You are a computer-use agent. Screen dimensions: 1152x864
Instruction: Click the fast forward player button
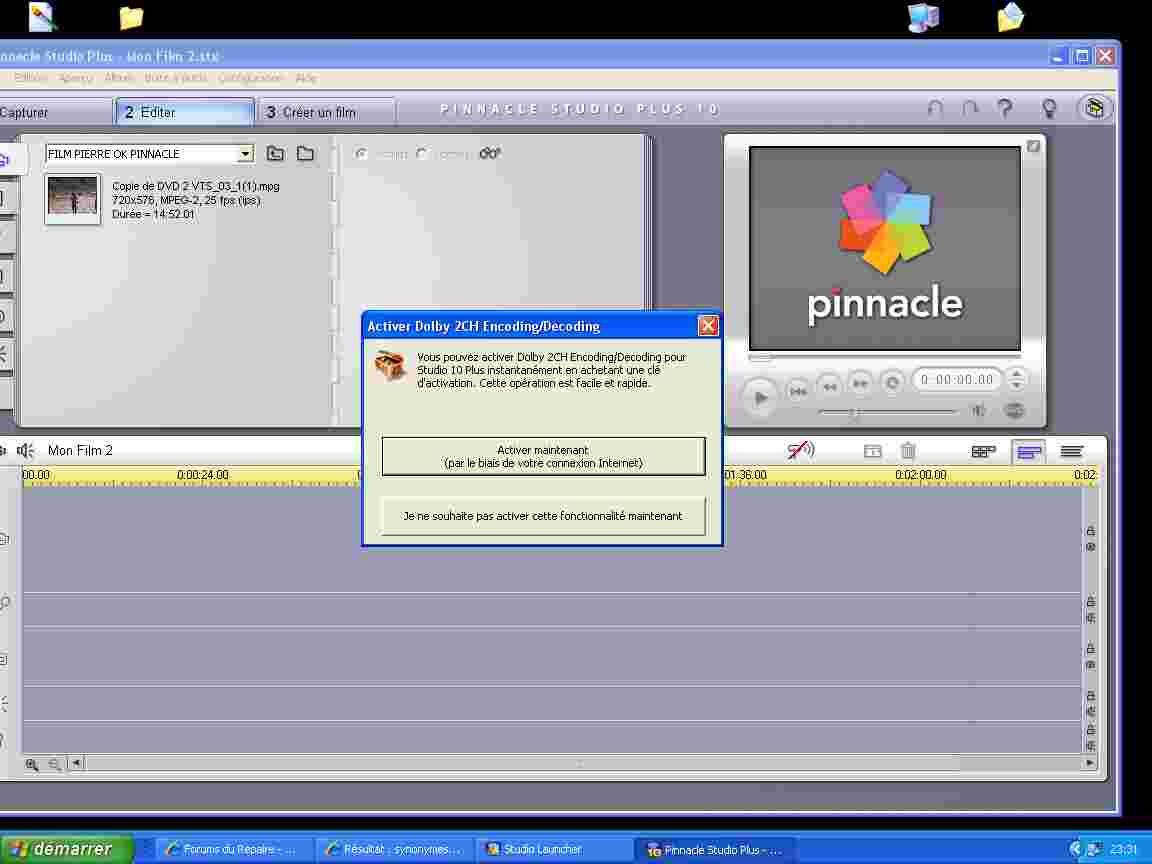pos(860,384)
